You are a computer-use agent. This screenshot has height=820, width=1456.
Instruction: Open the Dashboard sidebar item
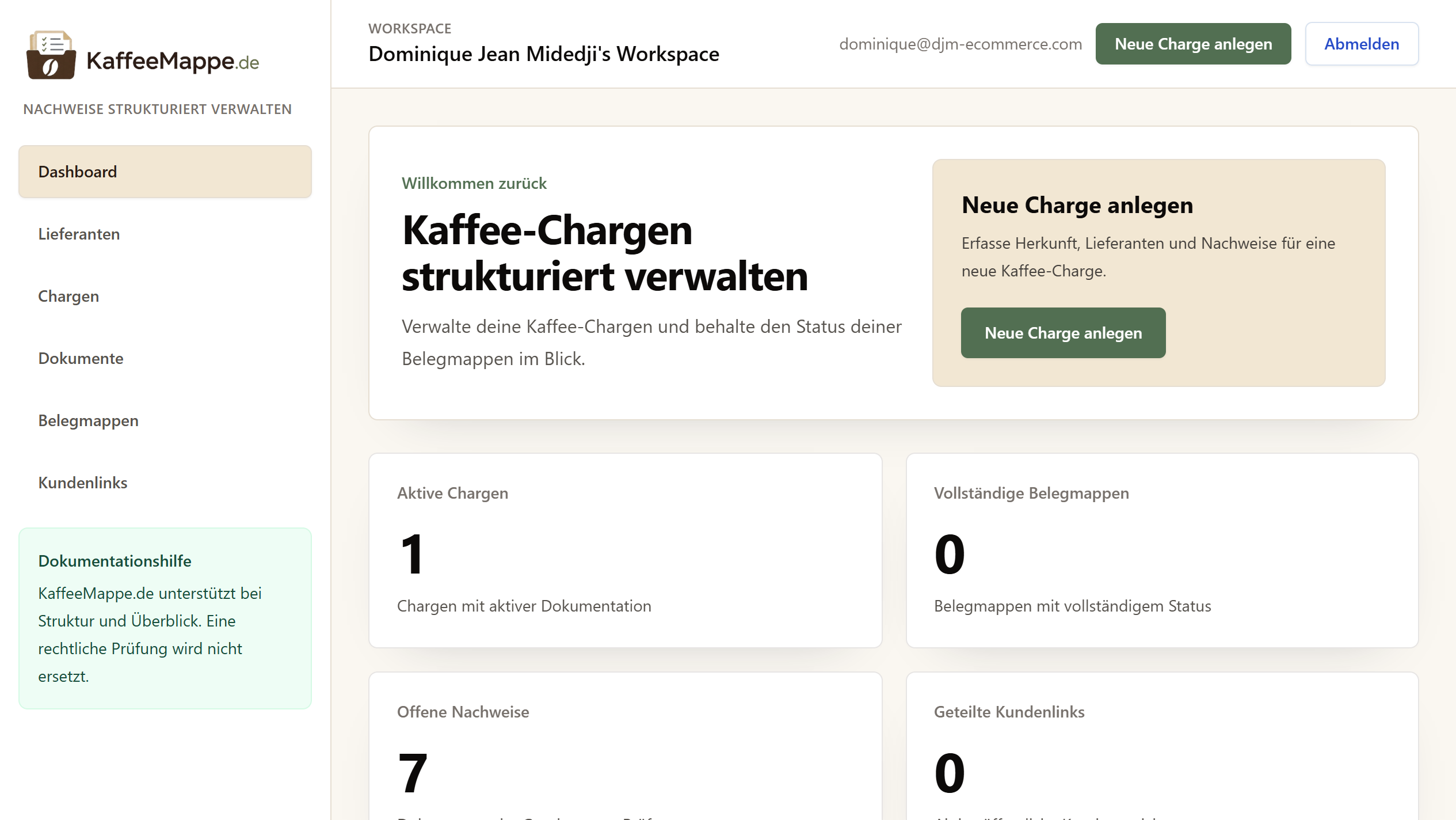click(165, 172)
